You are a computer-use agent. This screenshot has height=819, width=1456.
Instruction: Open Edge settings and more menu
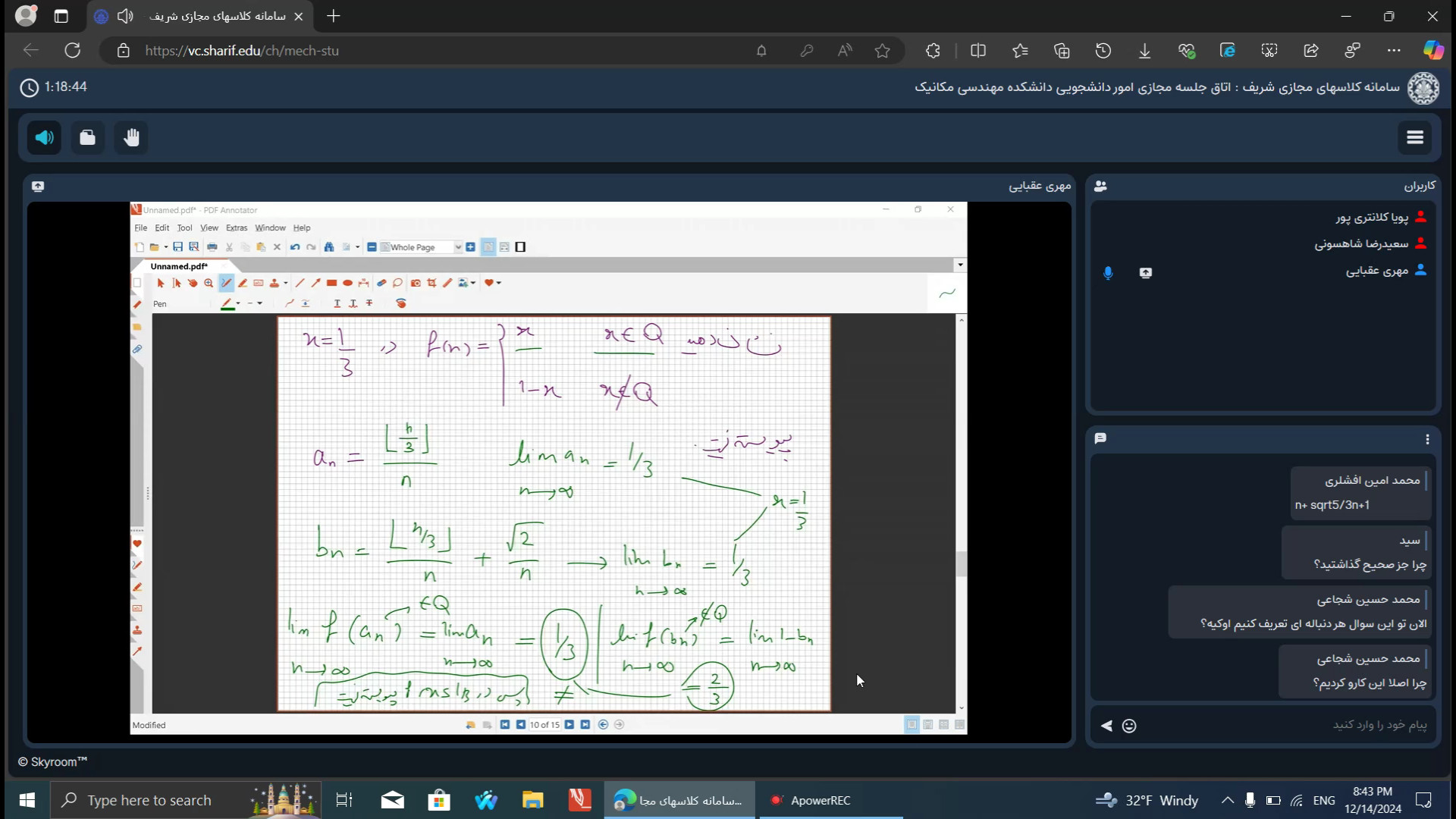coord(1394,51)
